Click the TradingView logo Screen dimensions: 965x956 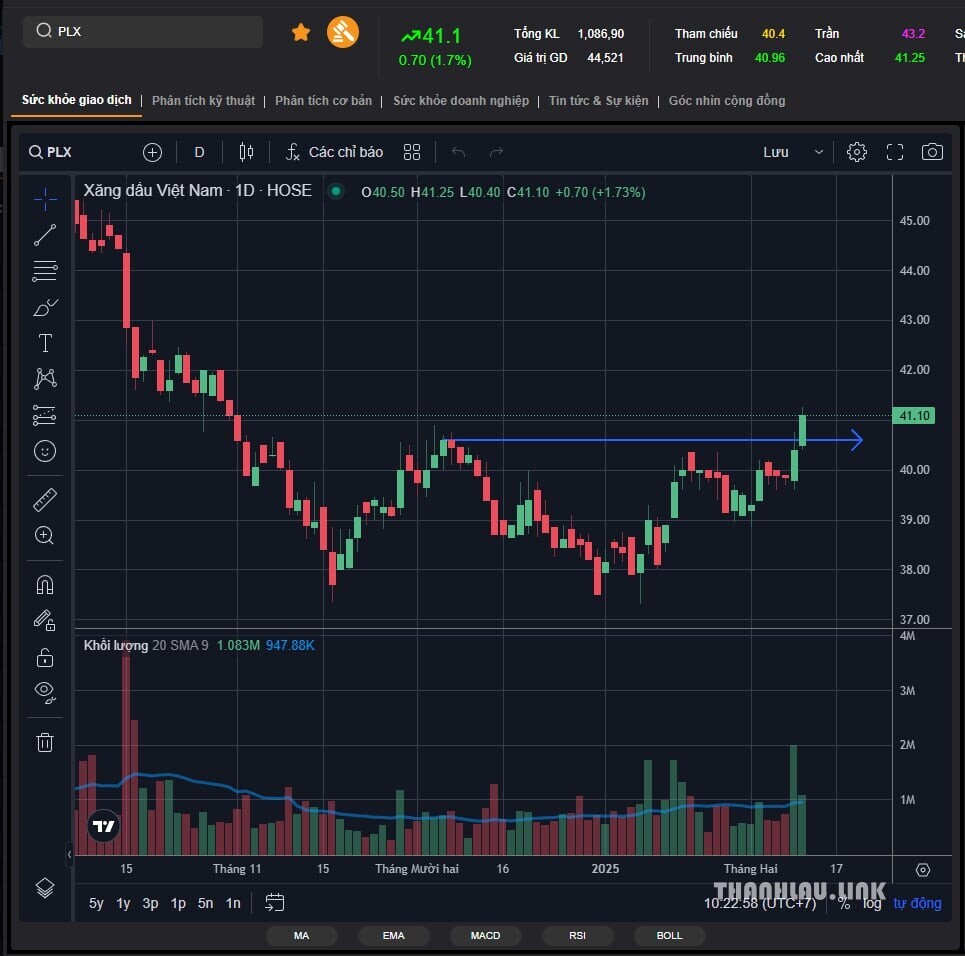103,826
